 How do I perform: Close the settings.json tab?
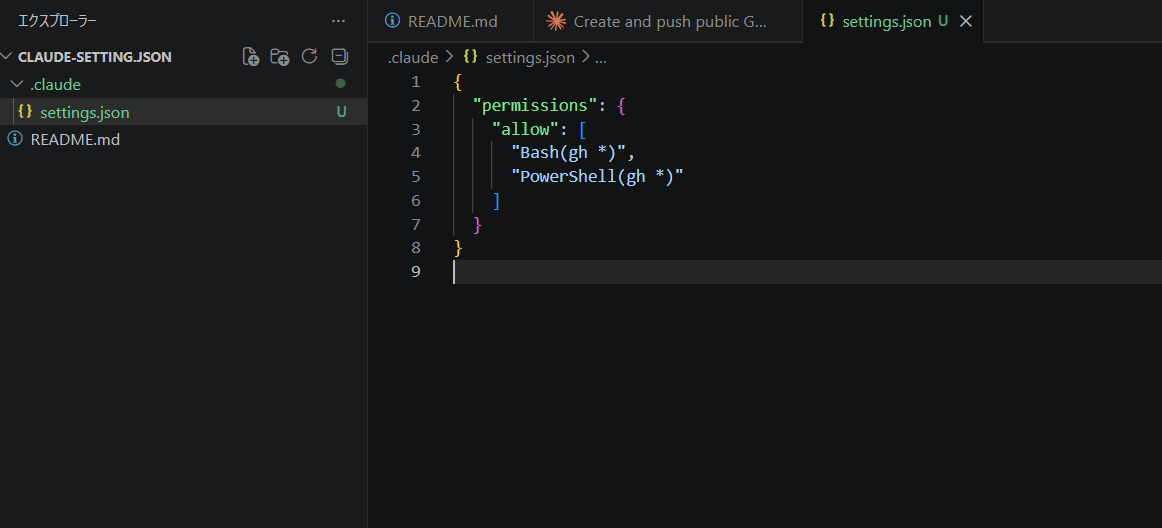click(966, 22)
